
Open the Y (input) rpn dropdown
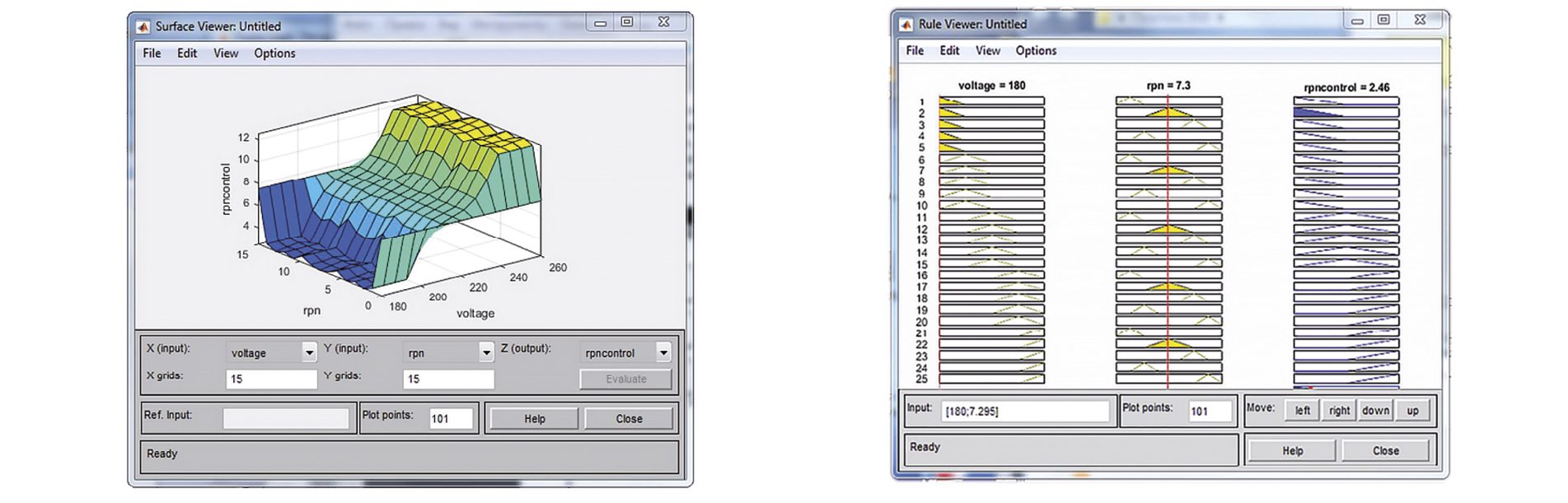point(486,352)
